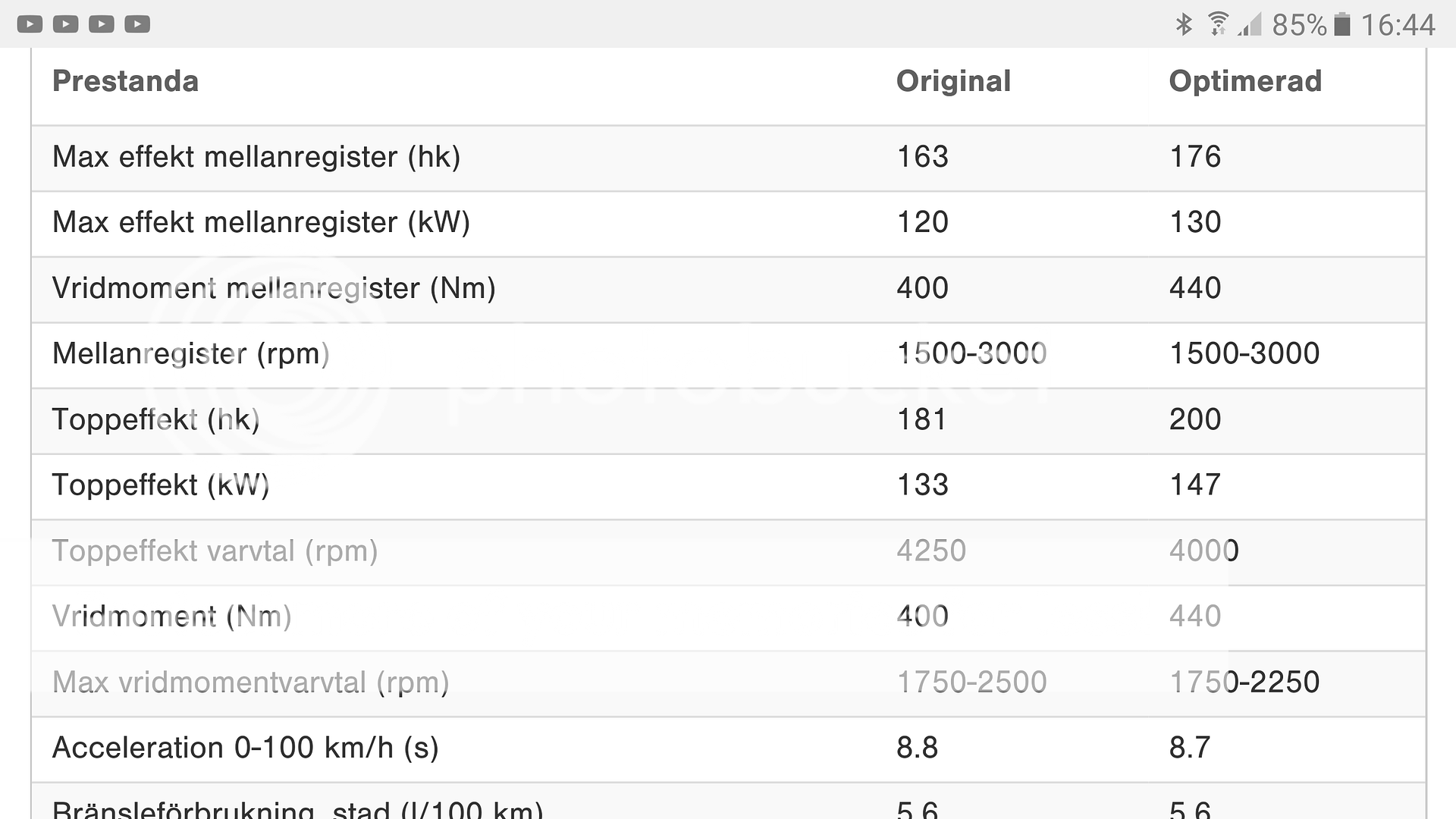The width and height of the screenshot is (1456, 819).
Task: Tap the battery icon in status bar
Action: (x=1342, y=24)
